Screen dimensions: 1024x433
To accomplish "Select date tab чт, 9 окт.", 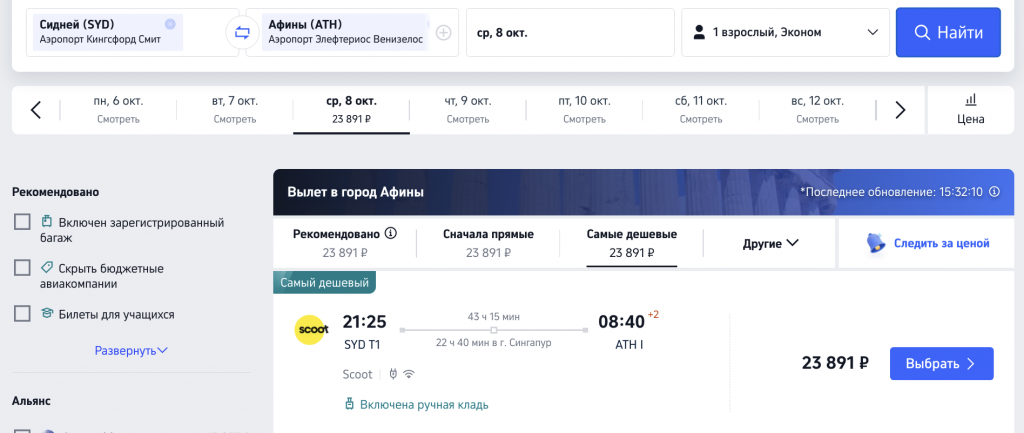I will coord(468,110).
